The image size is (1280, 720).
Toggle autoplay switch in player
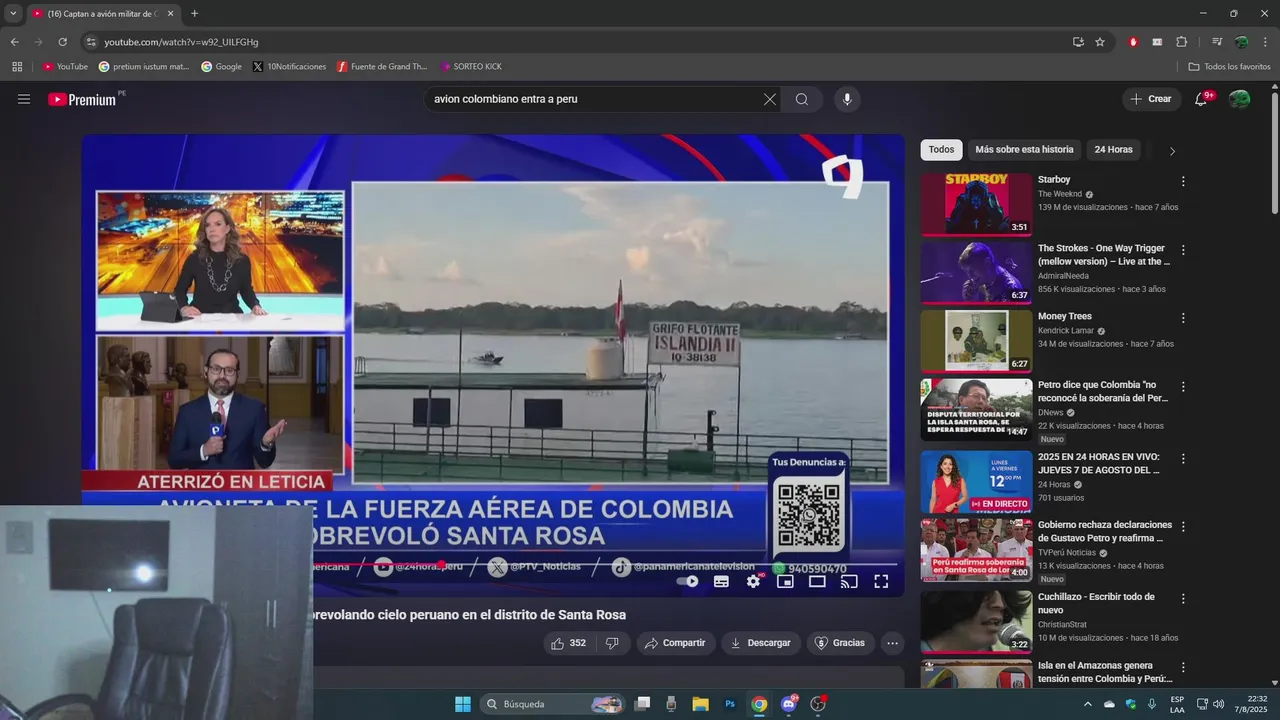[688, 581]
